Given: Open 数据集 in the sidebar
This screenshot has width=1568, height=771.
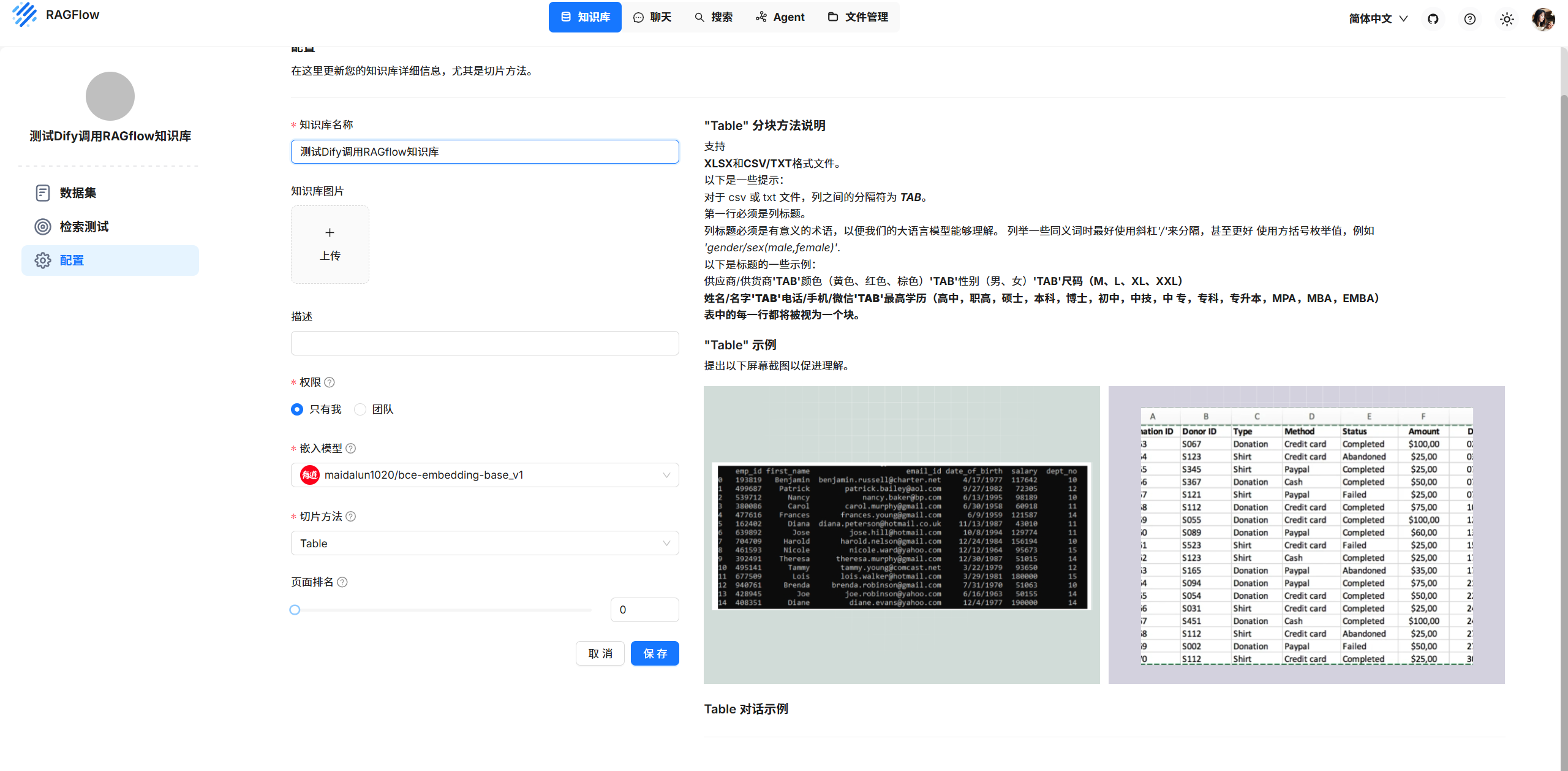Looking at the screenshot, I should point(78,193).
